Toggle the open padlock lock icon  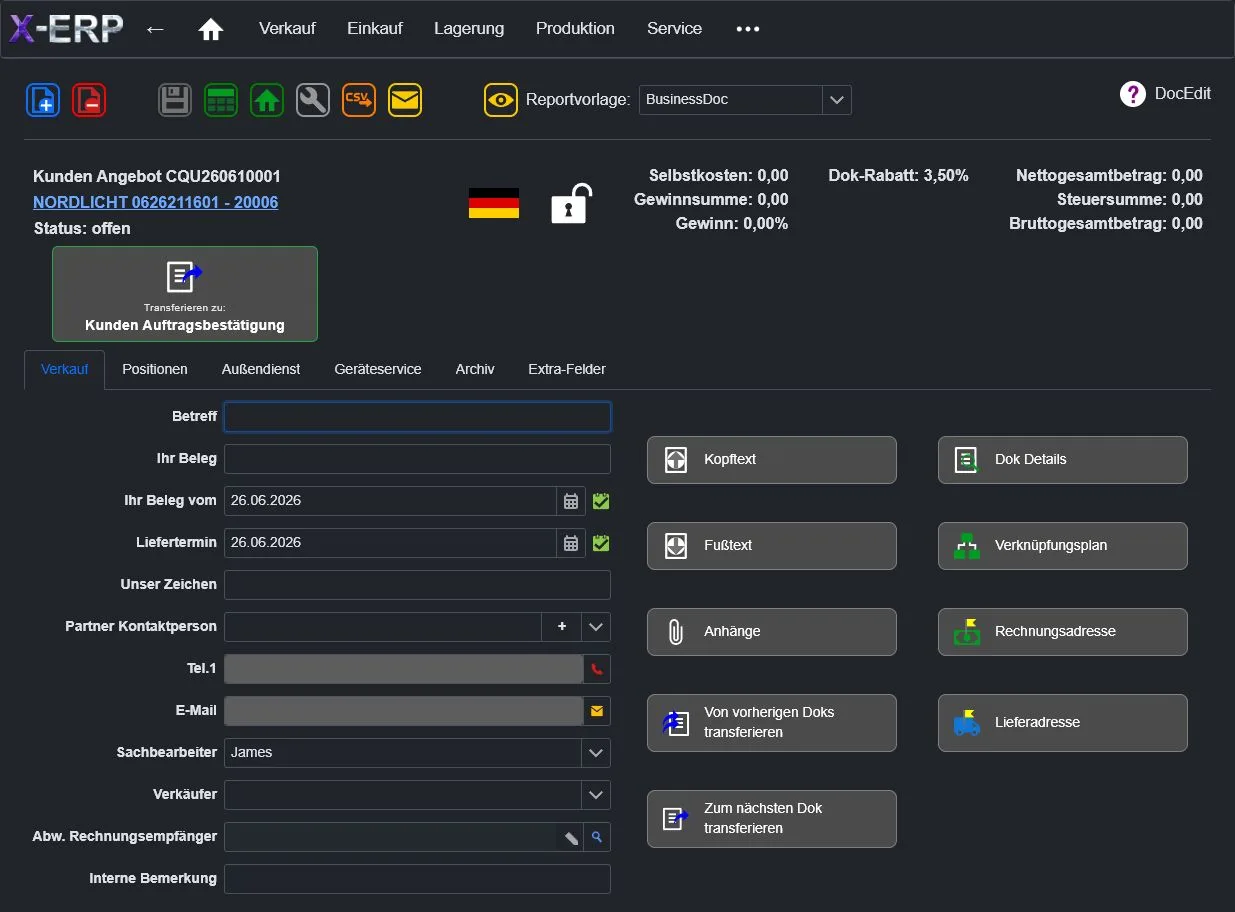(571, 203)
